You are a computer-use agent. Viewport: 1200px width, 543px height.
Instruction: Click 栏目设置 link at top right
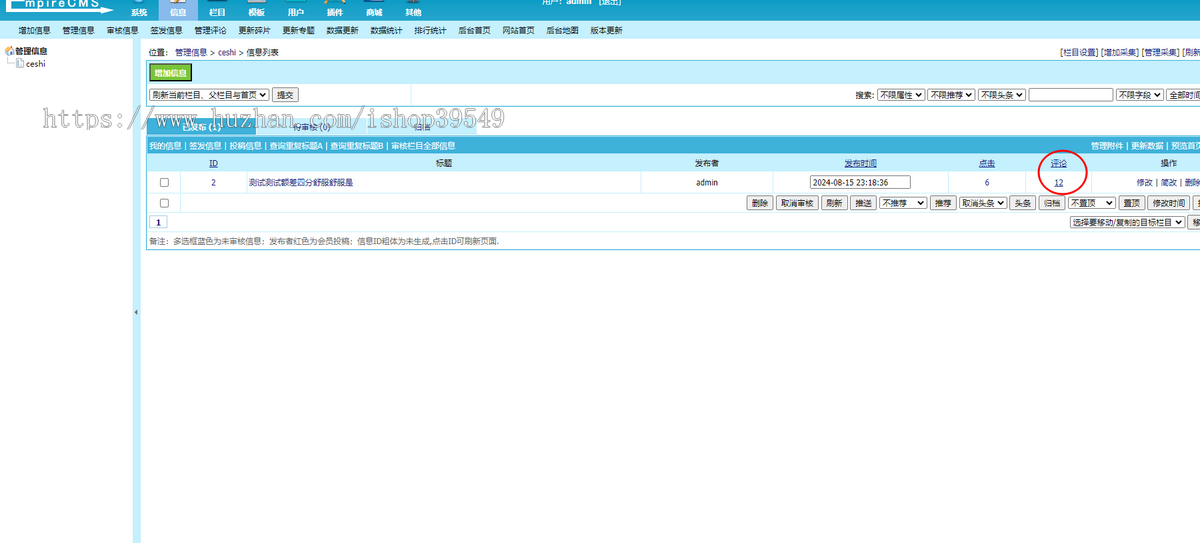pyautogui.click(x=1079, y=51)
